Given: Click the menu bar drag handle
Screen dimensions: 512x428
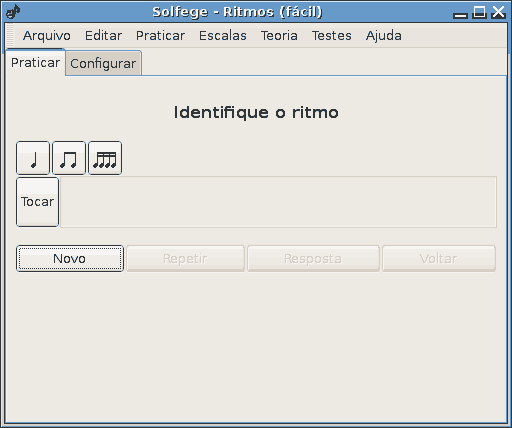Looking at the screenshot, I should point(10,35).
